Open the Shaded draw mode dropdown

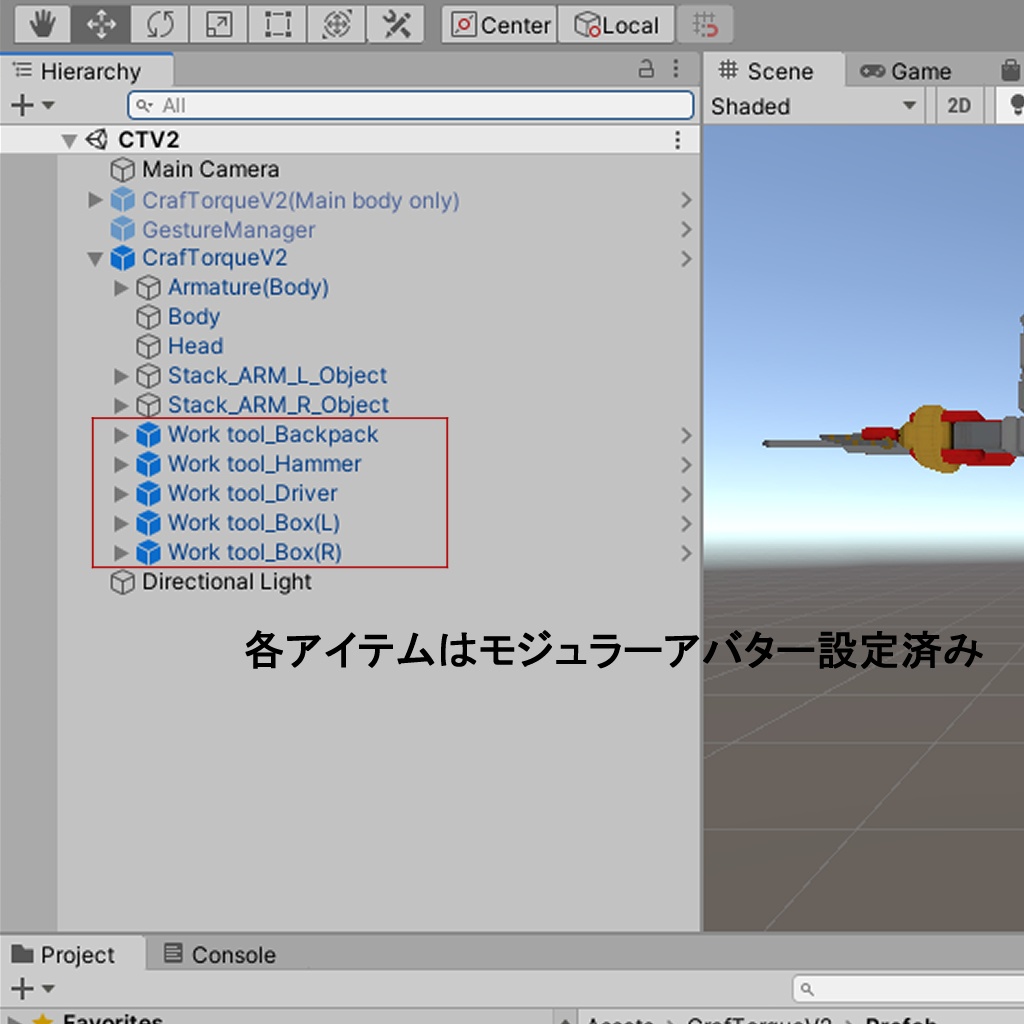(x=810, y=107)
